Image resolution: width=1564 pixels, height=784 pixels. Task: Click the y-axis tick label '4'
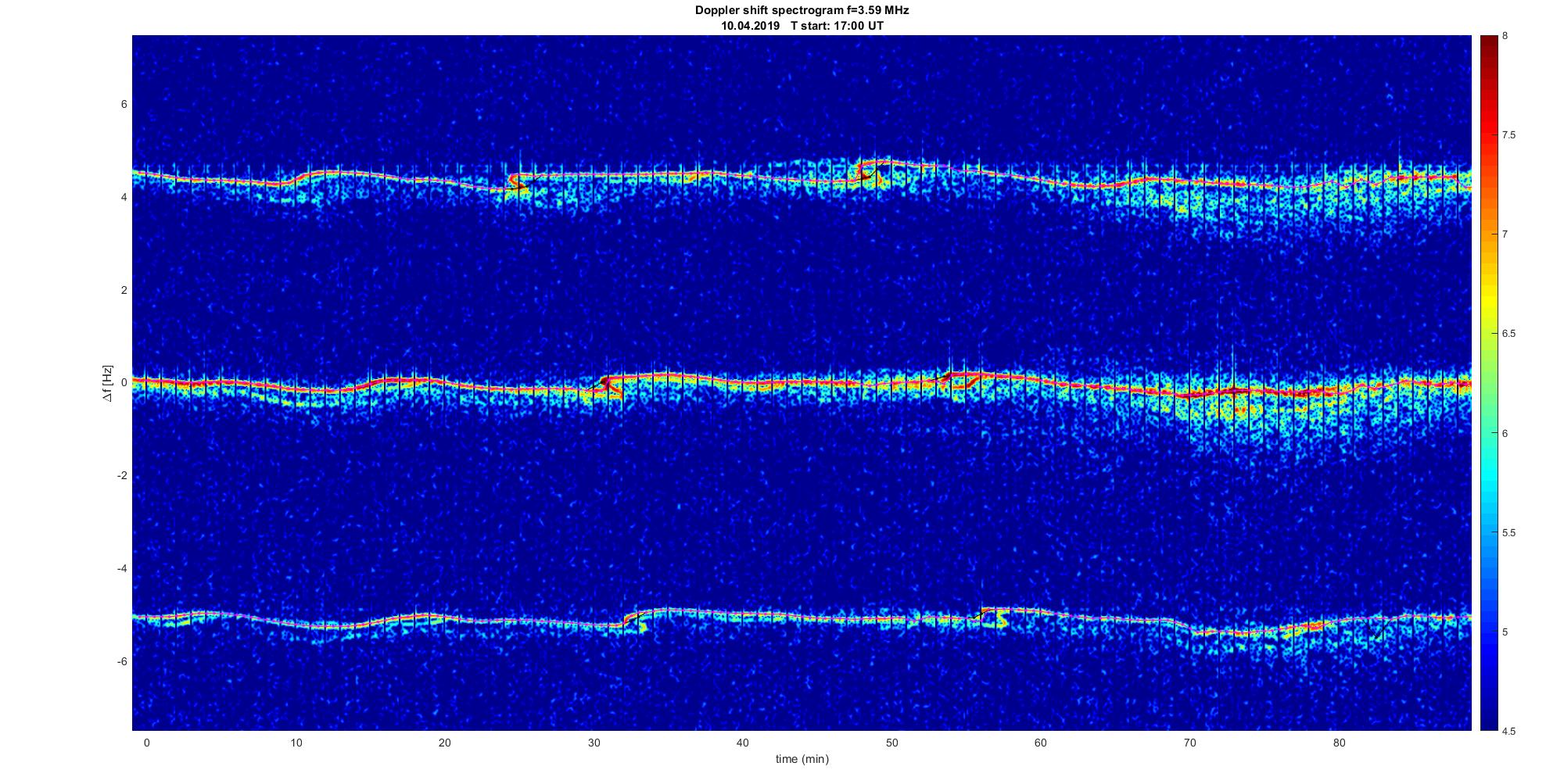(124, 197)
